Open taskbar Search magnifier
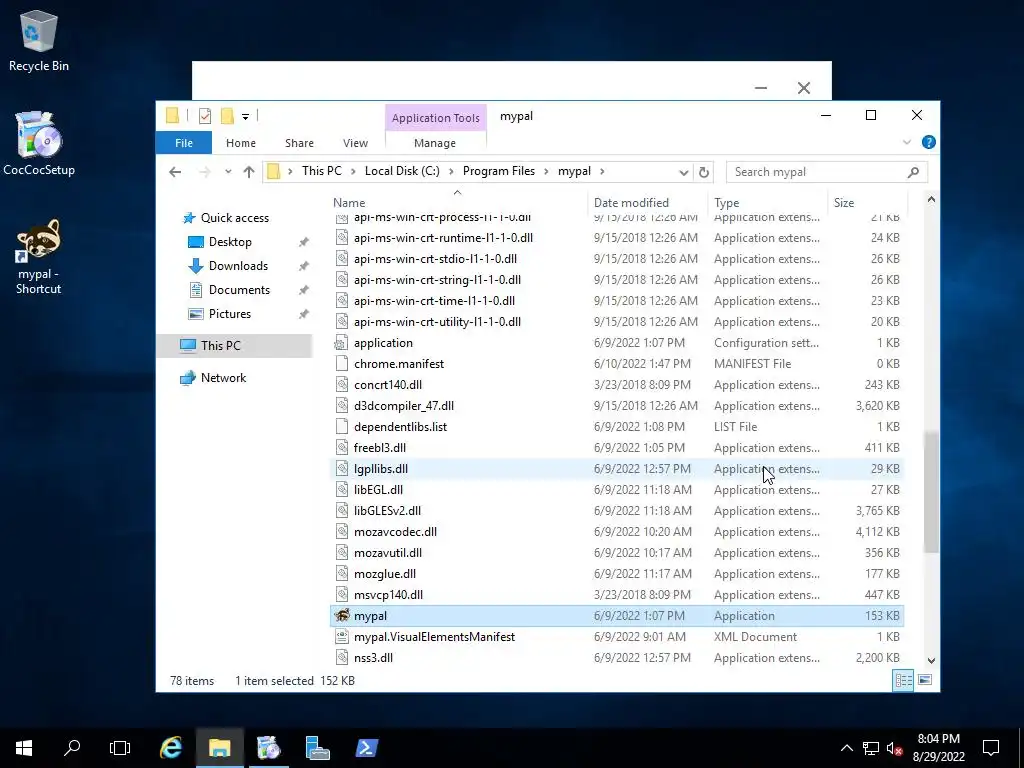The image size is (1024, 768). (x=72, y=748)
